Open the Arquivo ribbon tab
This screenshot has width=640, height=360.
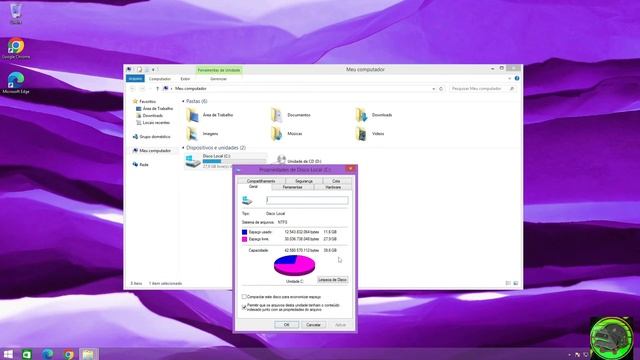coord(135,79)
